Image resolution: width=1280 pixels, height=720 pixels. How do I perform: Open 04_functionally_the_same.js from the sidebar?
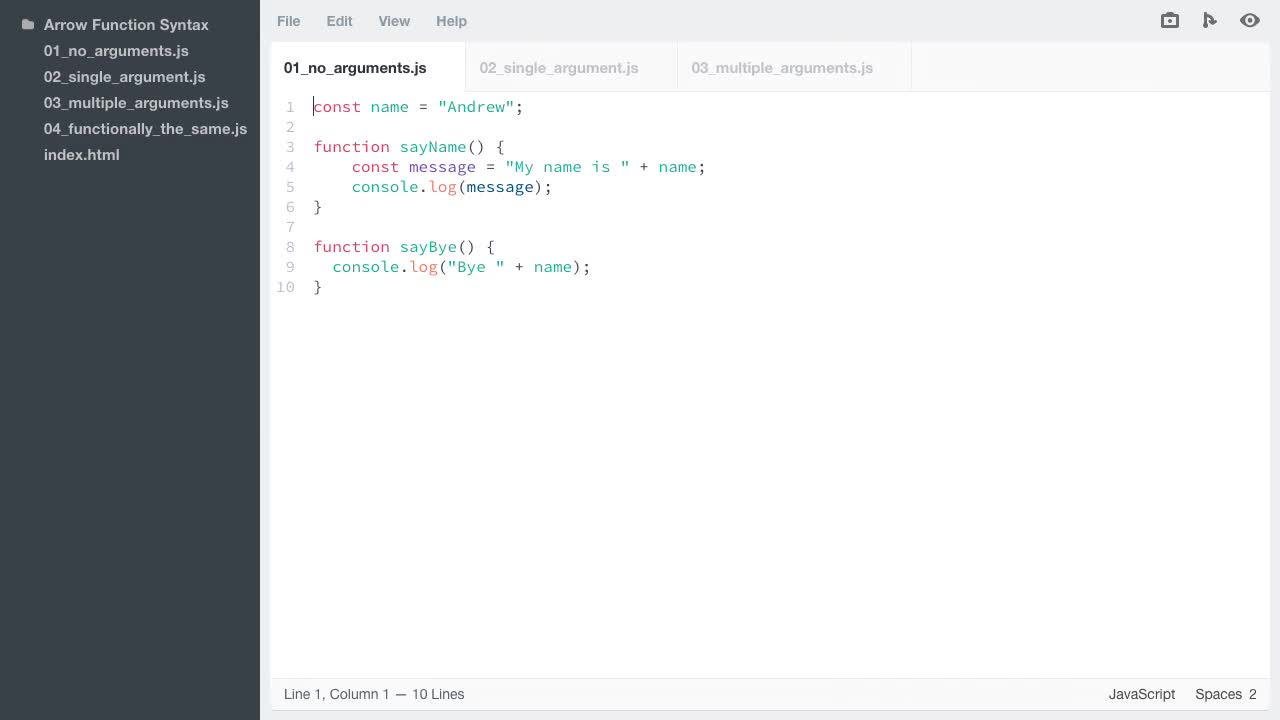click(145, 128)
